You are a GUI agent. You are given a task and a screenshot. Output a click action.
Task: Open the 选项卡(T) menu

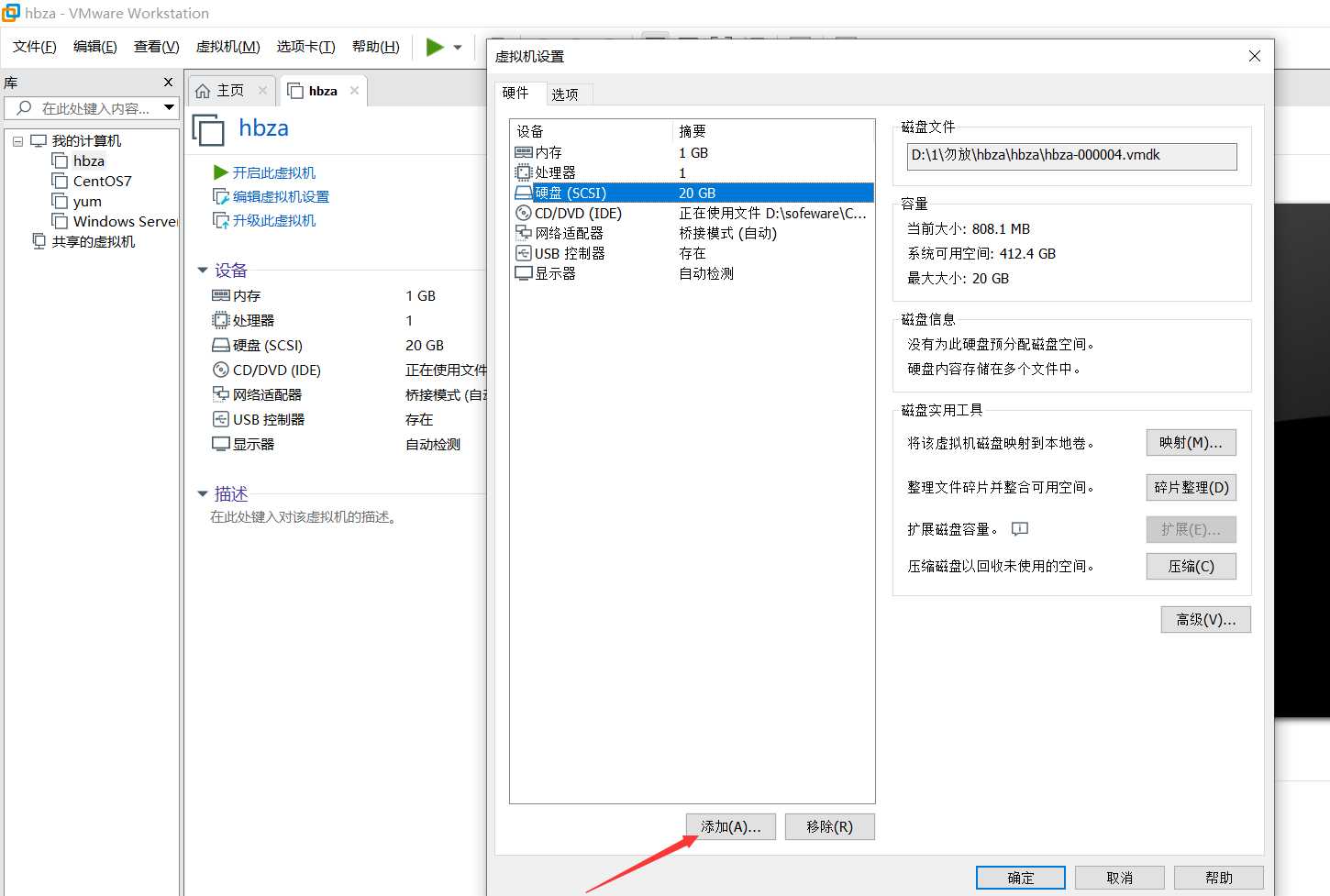pos(306,47)
